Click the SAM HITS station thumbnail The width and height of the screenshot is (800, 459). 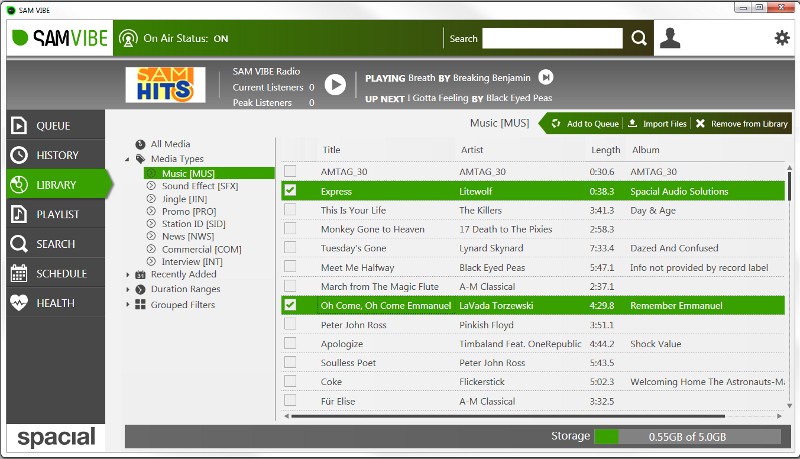(x=165, y=85)
